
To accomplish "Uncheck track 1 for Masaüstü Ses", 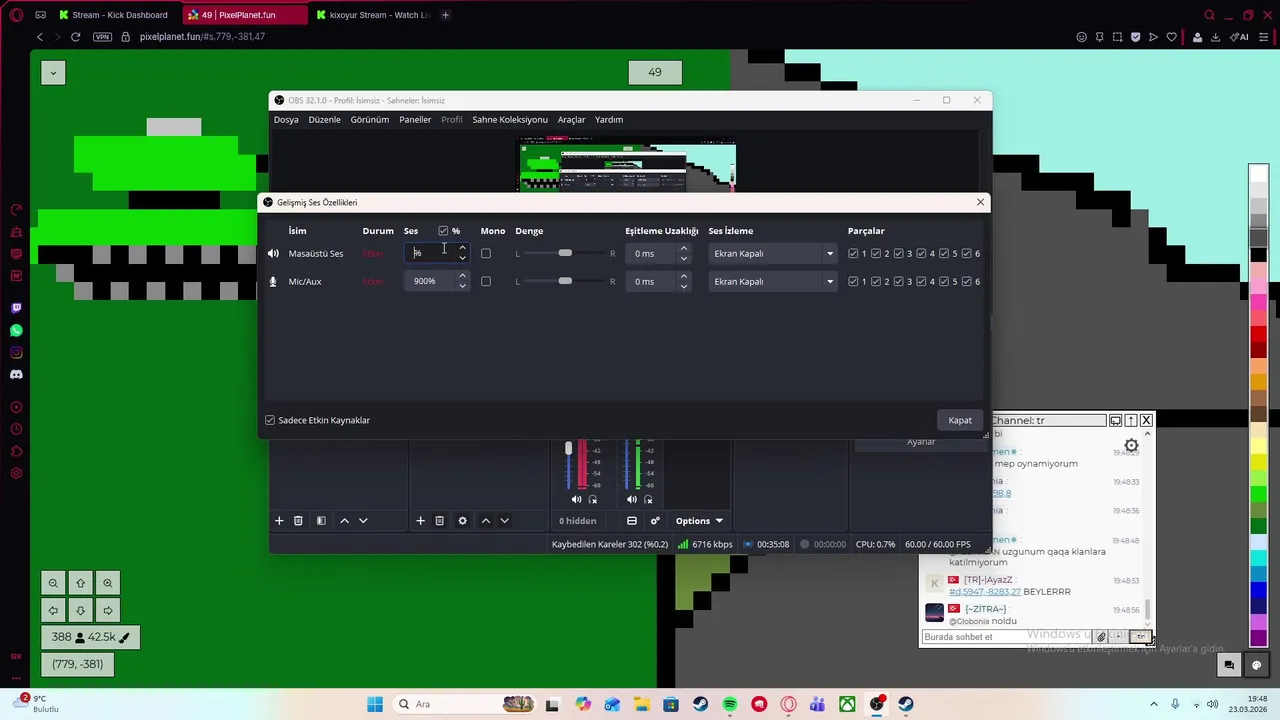I will point(853,253).
